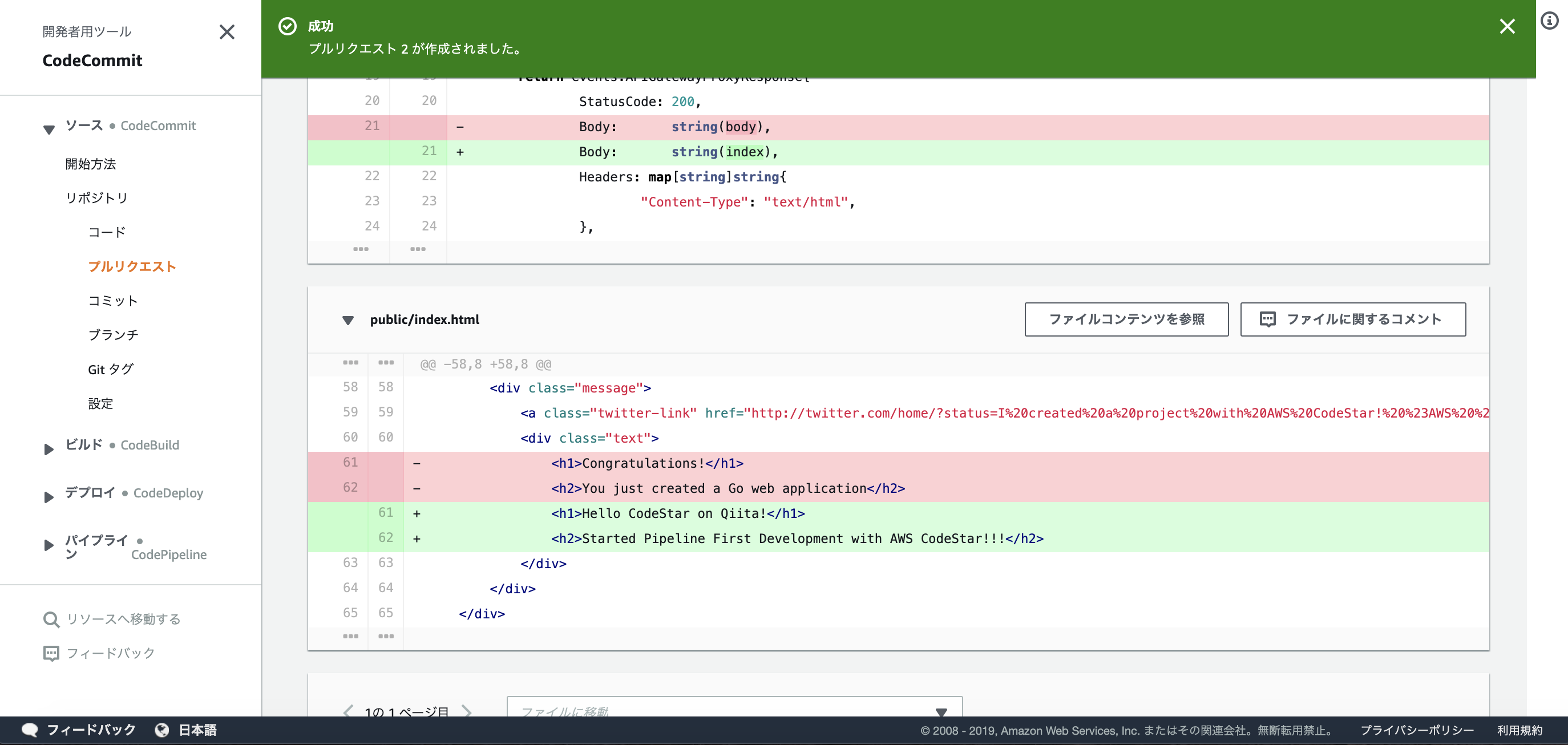1568x745 pixels.
Task: Open プライバシーポリシー link
Action: (1418, 730)
